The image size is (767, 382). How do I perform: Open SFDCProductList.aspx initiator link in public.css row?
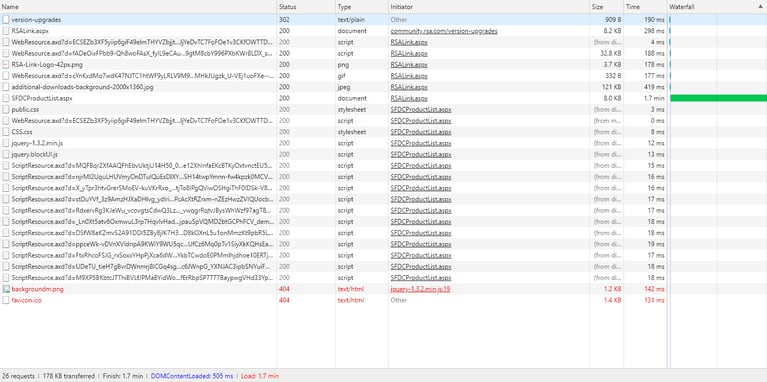coord(421,110)
